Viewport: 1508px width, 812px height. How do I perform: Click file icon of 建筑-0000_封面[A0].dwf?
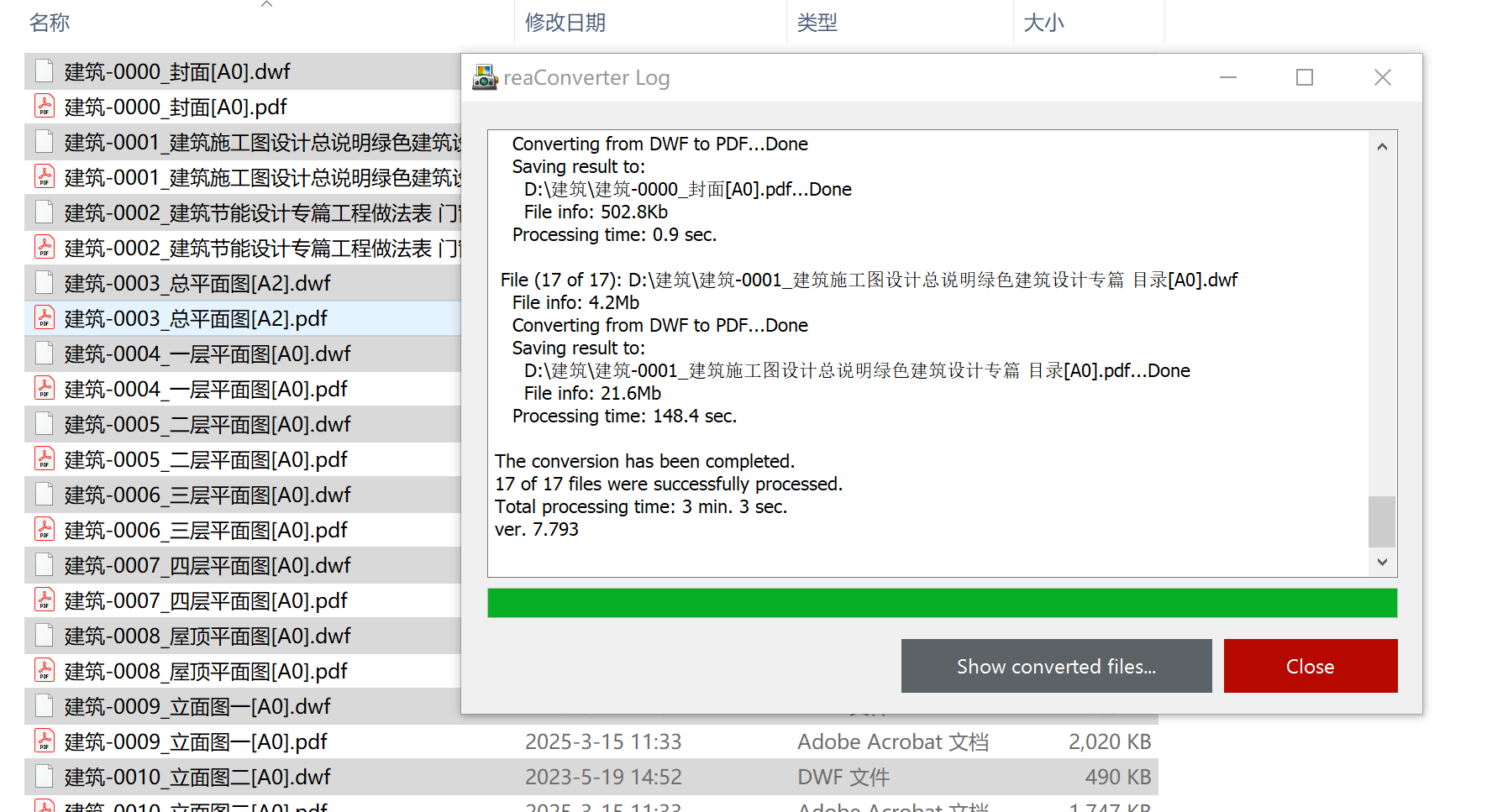tap(45, 71)
